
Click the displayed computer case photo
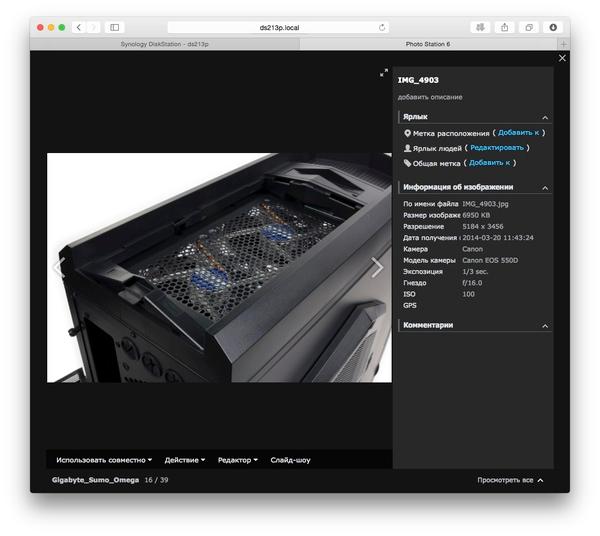click(x=219, y=267)
